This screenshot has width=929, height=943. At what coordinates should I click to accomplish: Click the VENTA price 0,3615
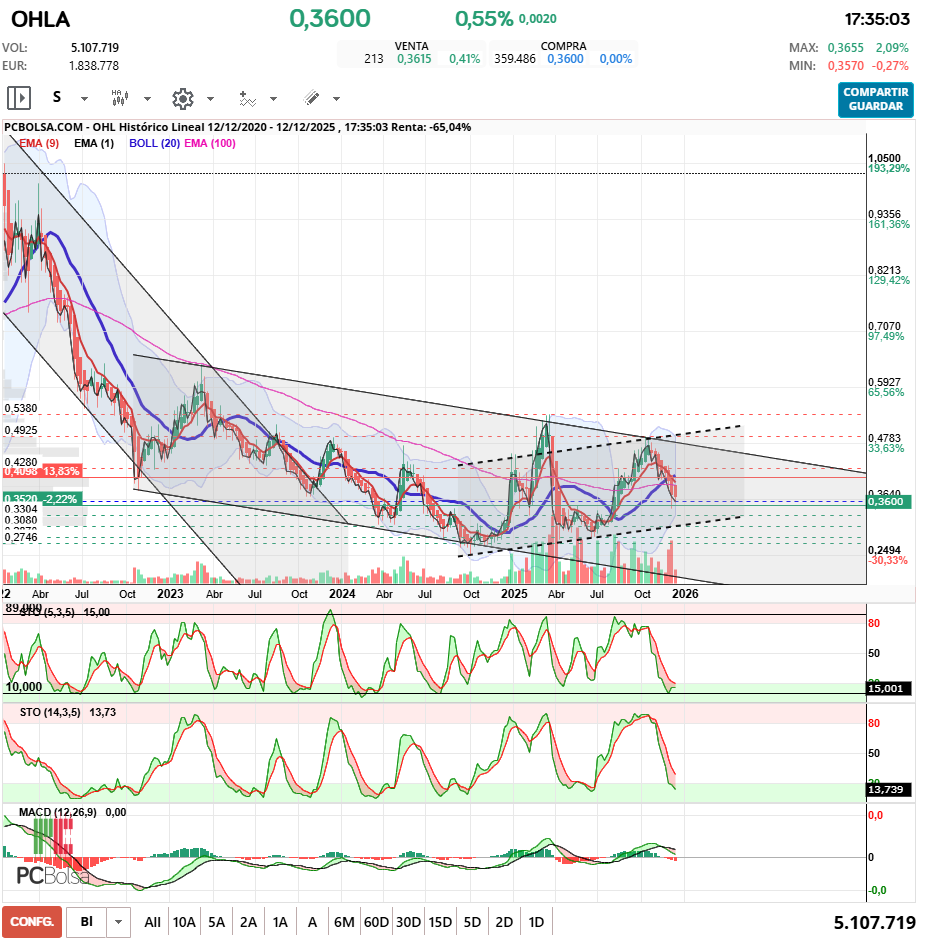coord(414,59)
